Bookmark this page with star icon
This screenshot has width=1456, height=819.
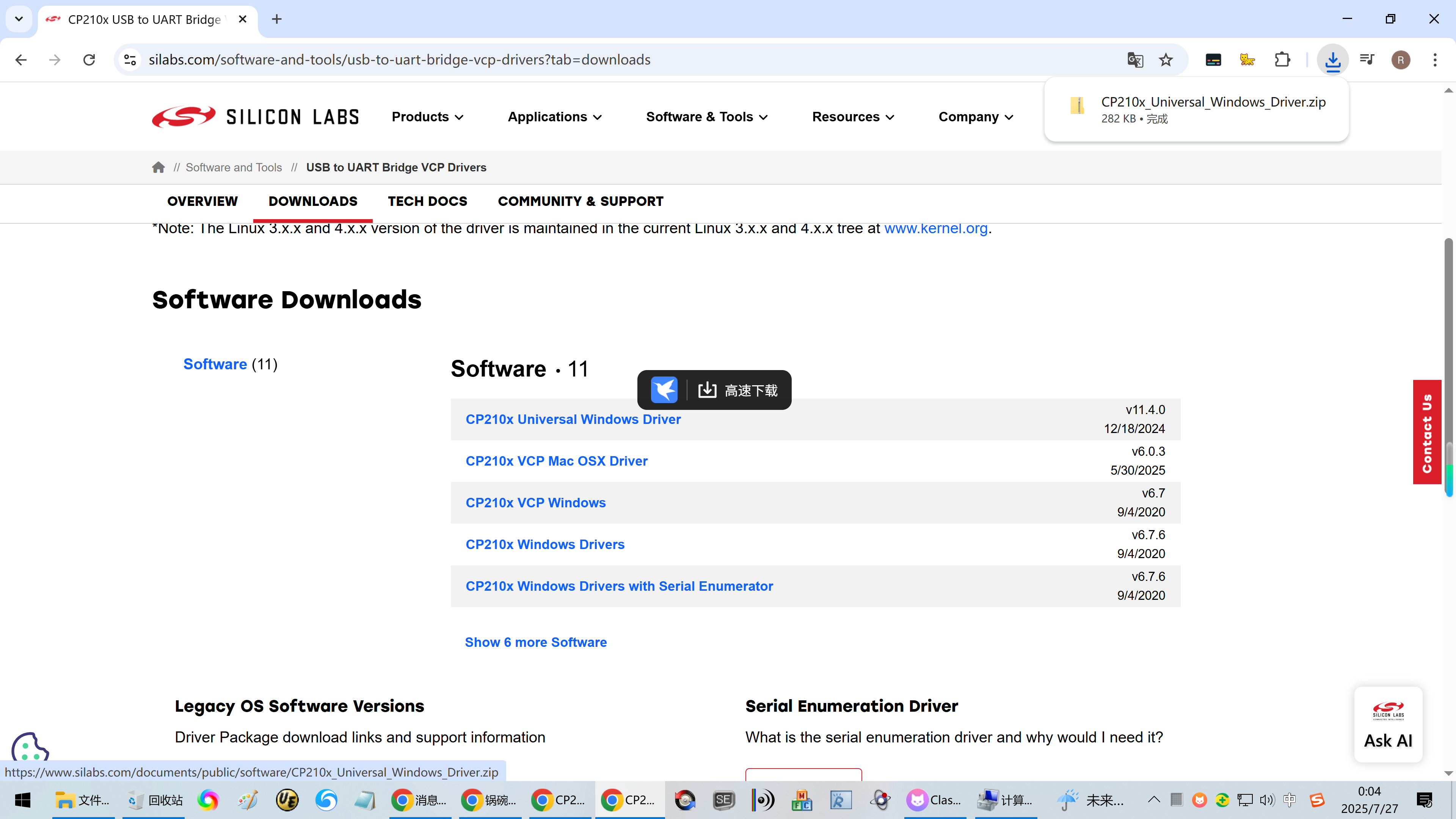1166,60
